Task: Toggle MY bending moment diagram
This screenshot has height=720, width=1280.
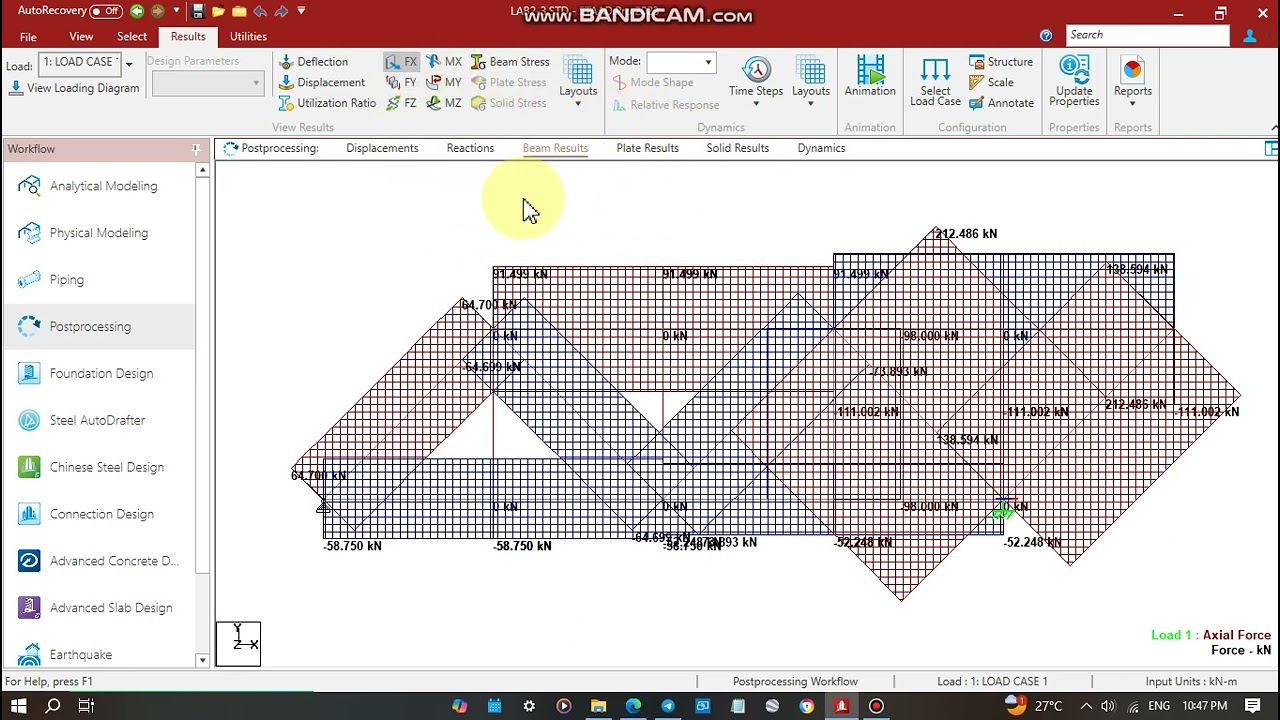Action: click(x=444, y=83)
